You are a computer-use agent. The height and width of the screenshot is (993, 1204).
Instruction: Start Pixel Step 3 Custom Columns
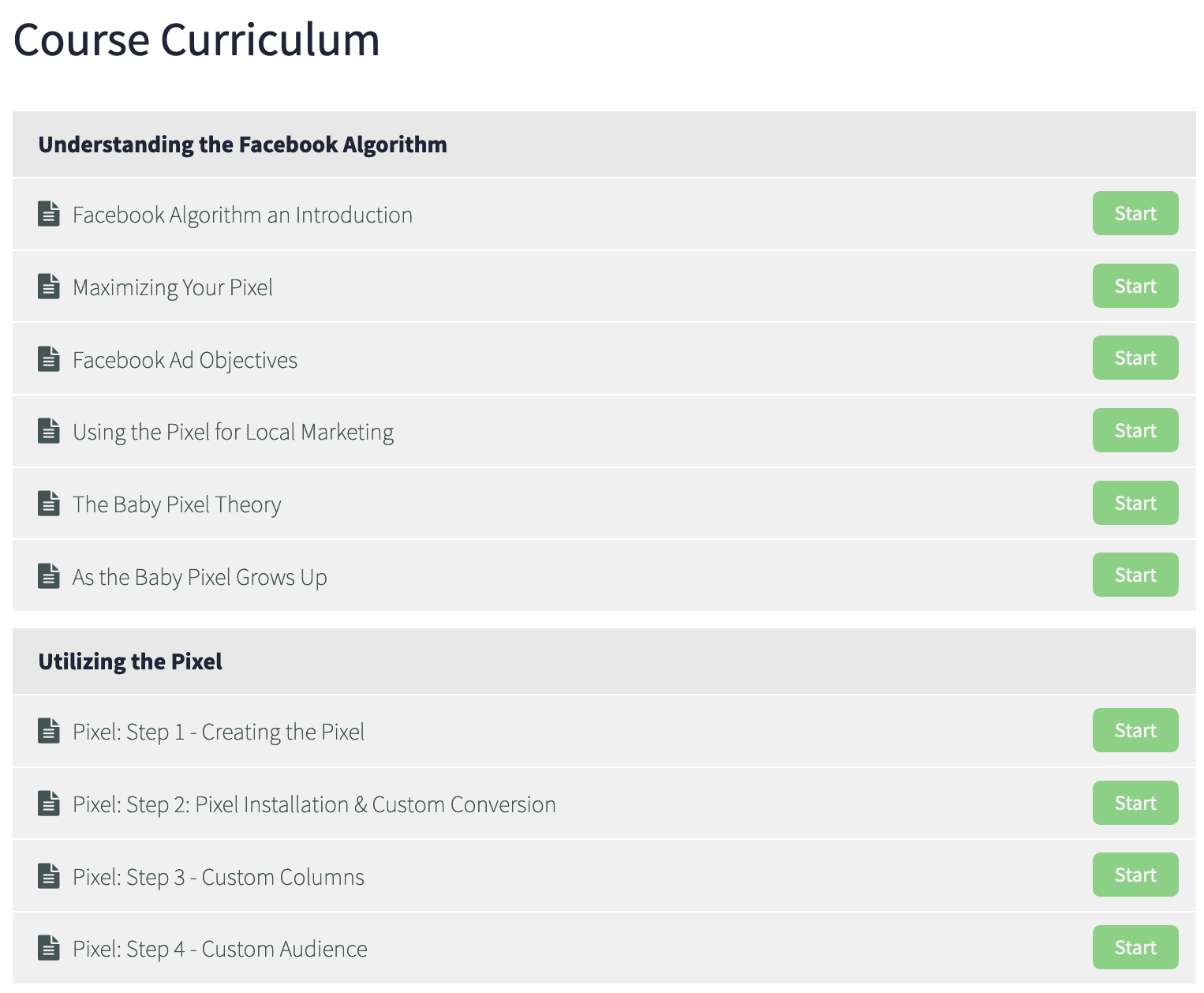click(x=1135, y=875)
